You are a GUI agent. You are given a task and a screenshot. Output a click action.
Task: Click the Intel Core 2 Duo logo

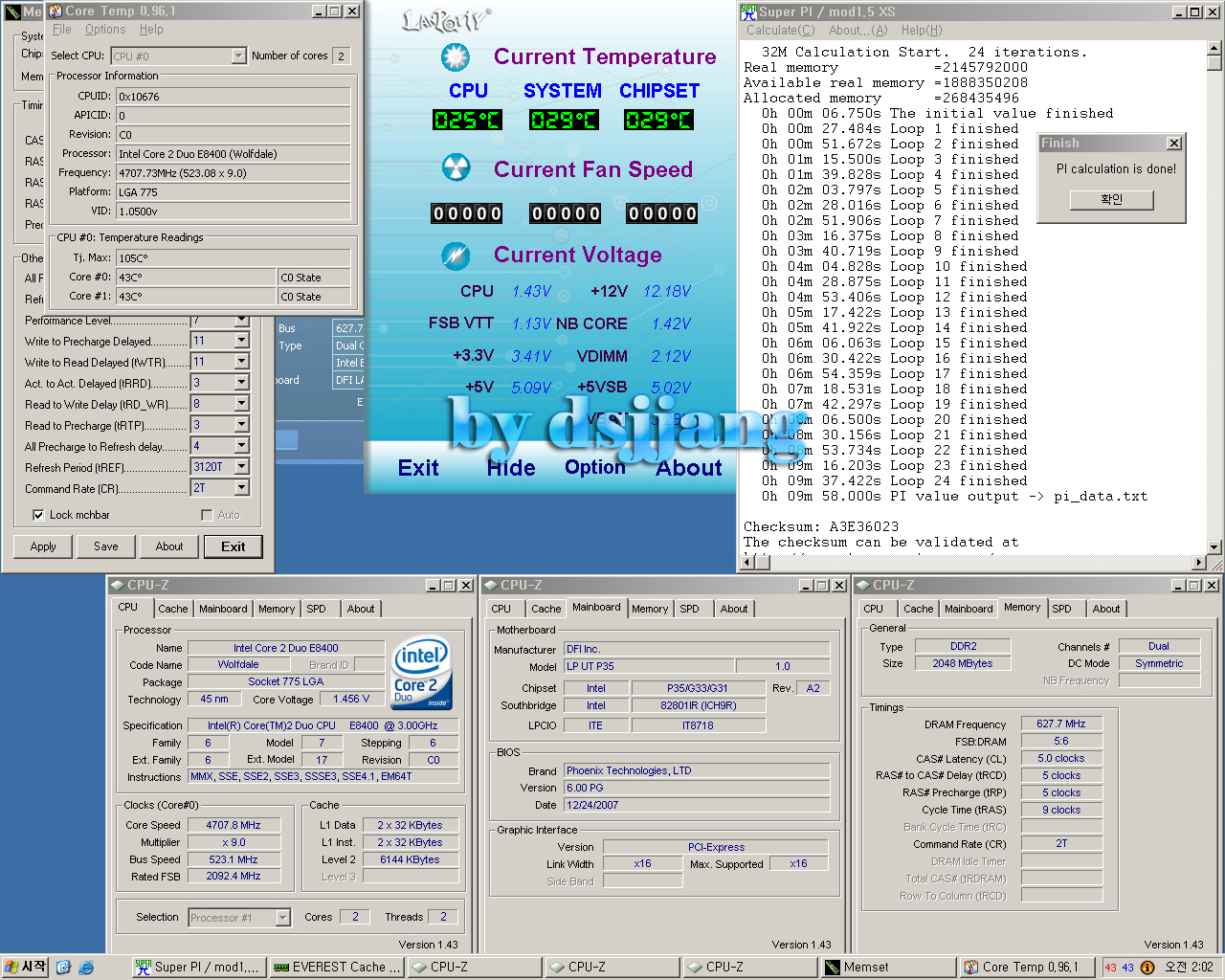point(422,674)
